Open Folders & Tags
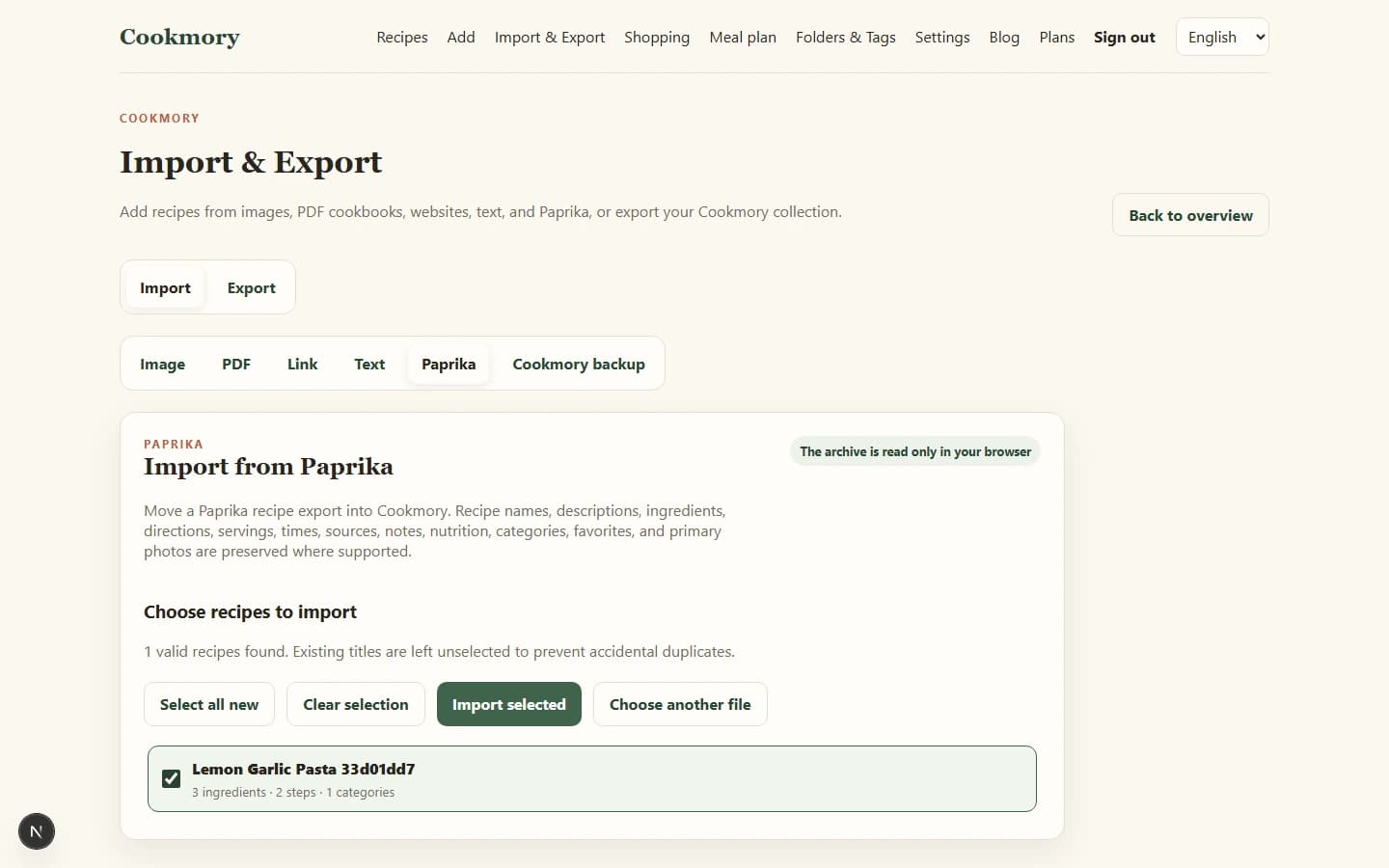1389x868 pixels. point(846,37)
